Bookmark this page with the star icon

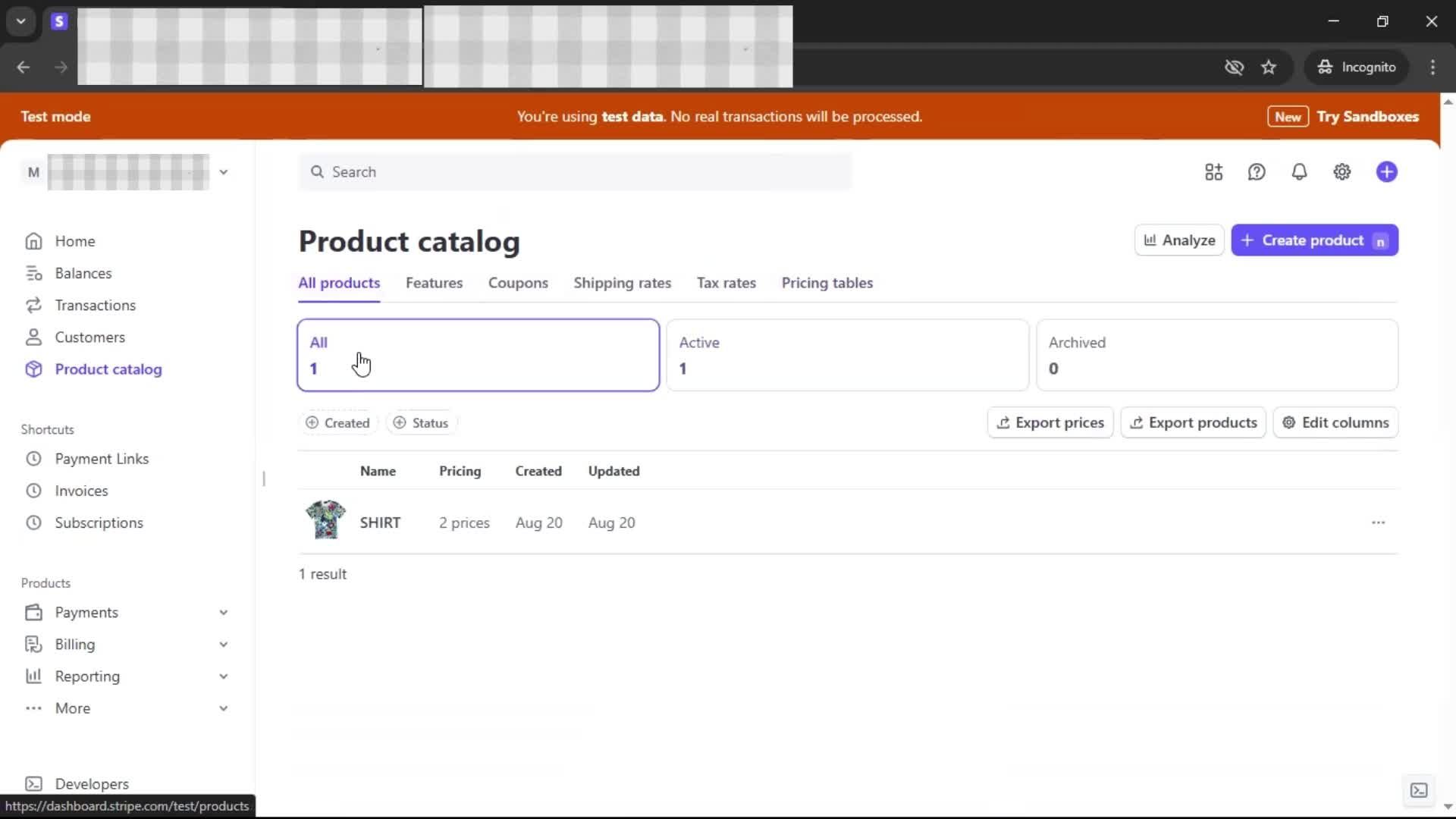coord(1269,67)
